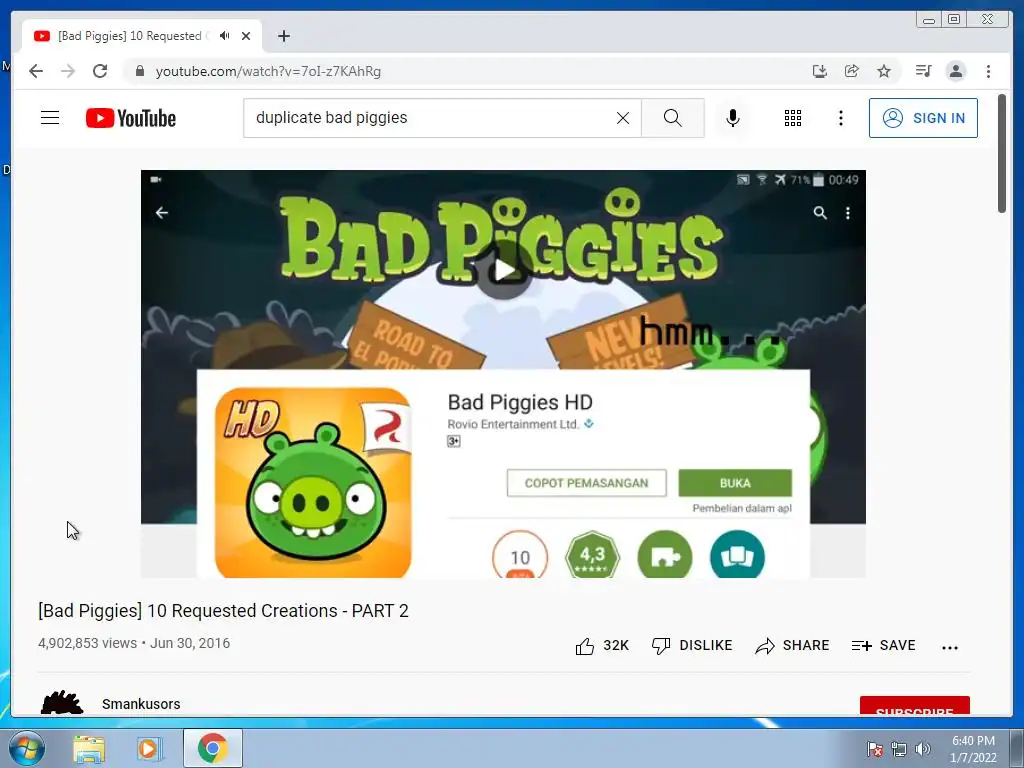
Task: Click the Smankusors channel avatar
Action: (x=62, y=702)
